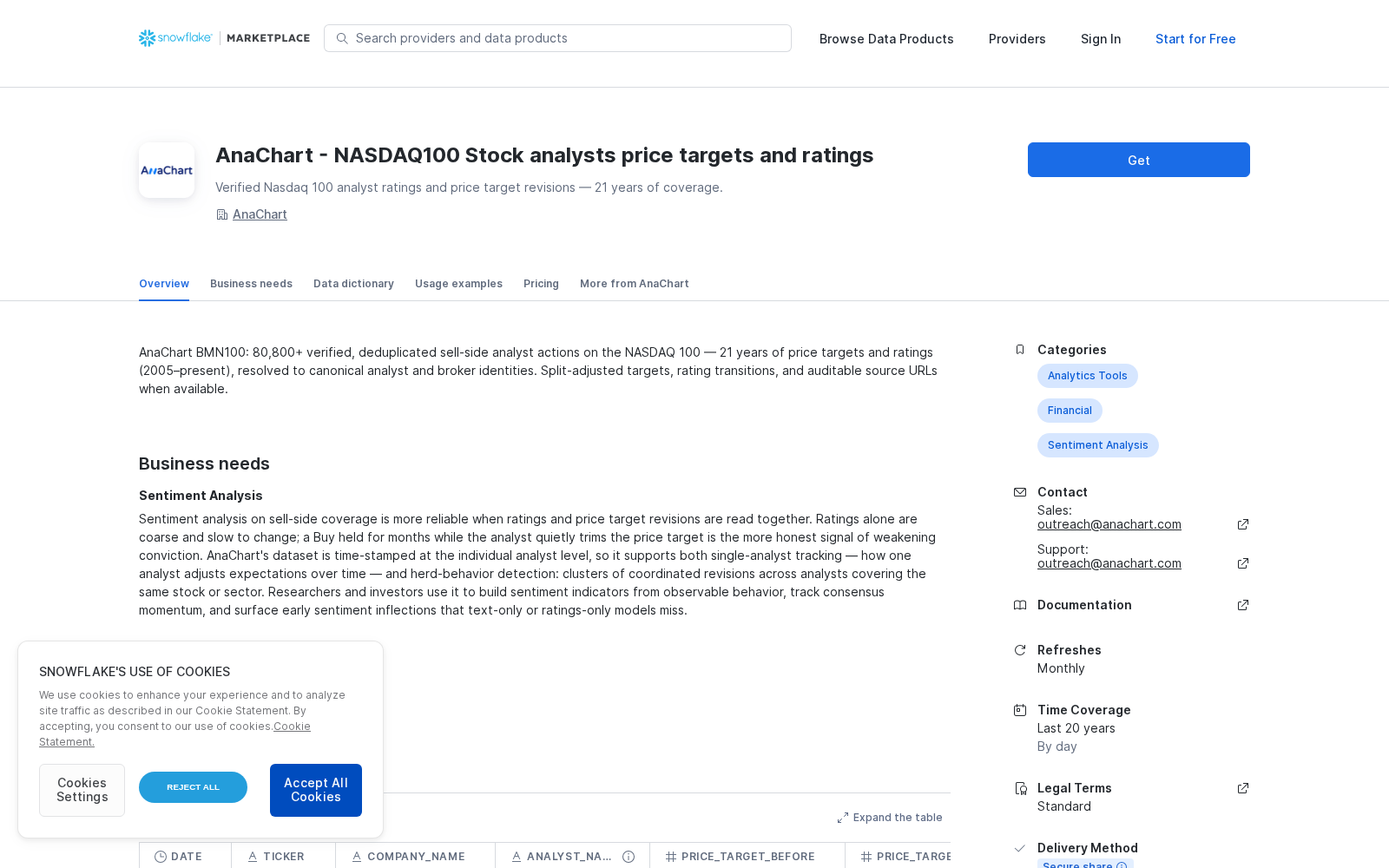Screen dimensions: 1389x868
Task: Click the Documentation book icon
Action: (x=1020, y=605)
